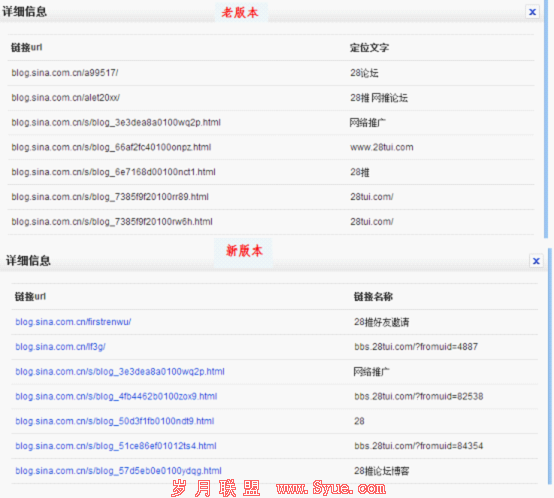Open link blog_51ce86ef01012ts4.html
The height and width of the screenshot is (498, 554).
pos(116,446)
